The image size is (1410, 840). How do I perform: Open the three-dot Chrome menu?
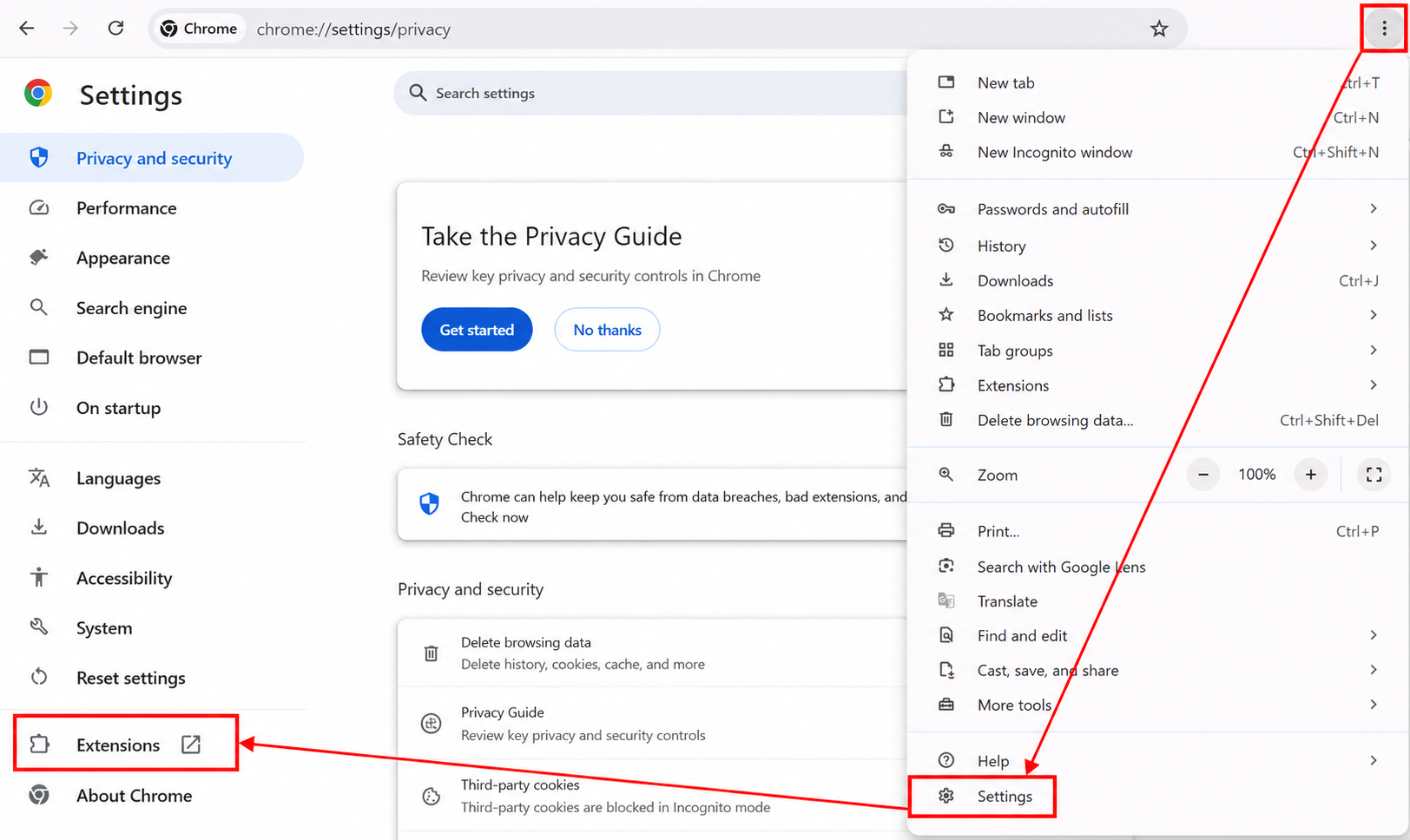(x=1384, y=29)
